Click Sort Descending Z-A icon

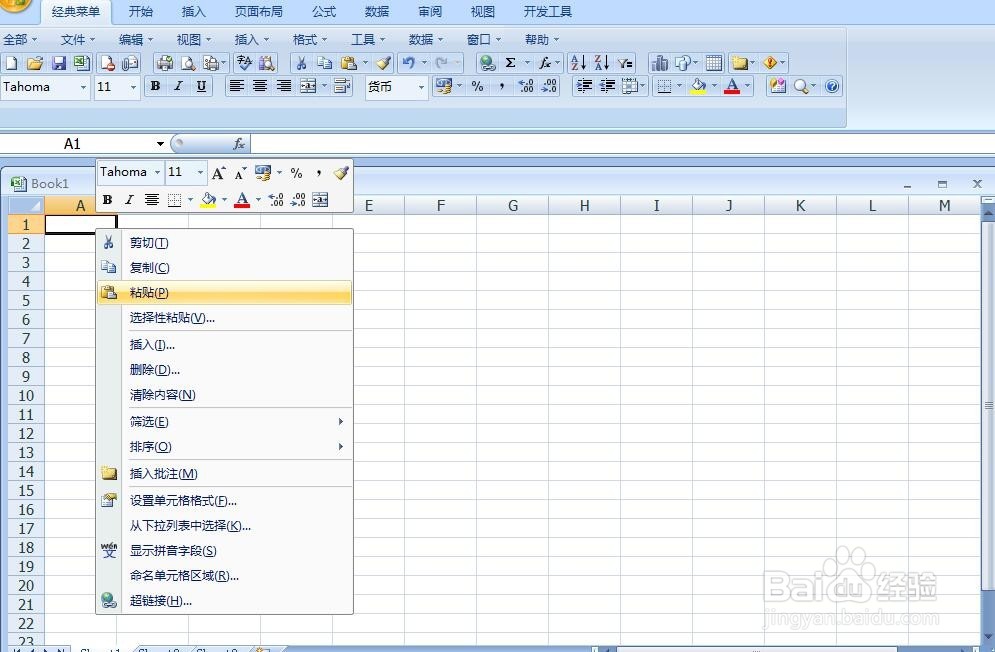point(602,63)
